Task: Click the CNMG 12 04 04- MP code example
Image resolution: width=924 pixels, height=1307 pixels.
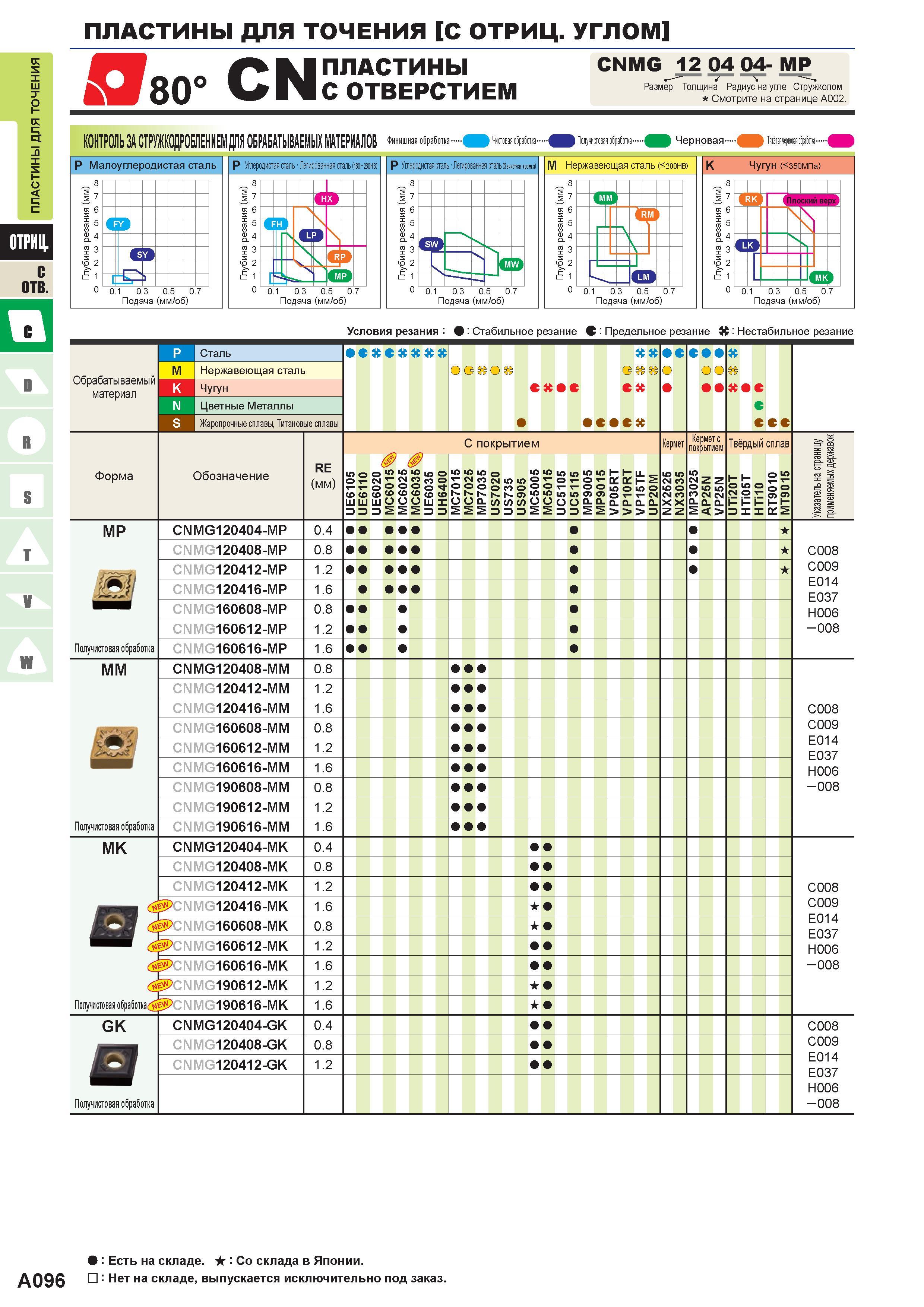Action: [x=704, y=64]
